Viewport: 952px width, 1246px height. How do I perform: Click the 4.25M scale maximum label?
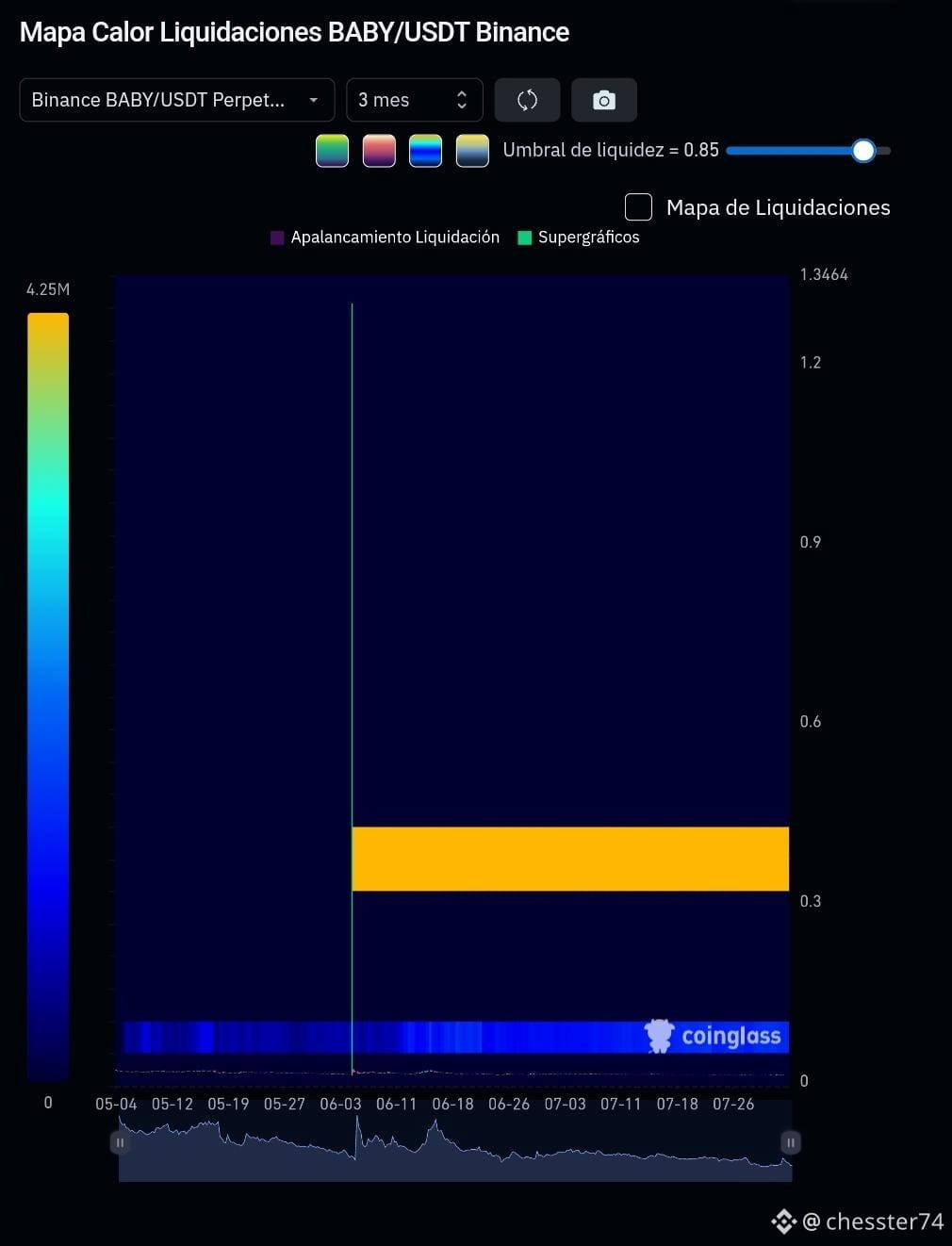click(48, 289)
